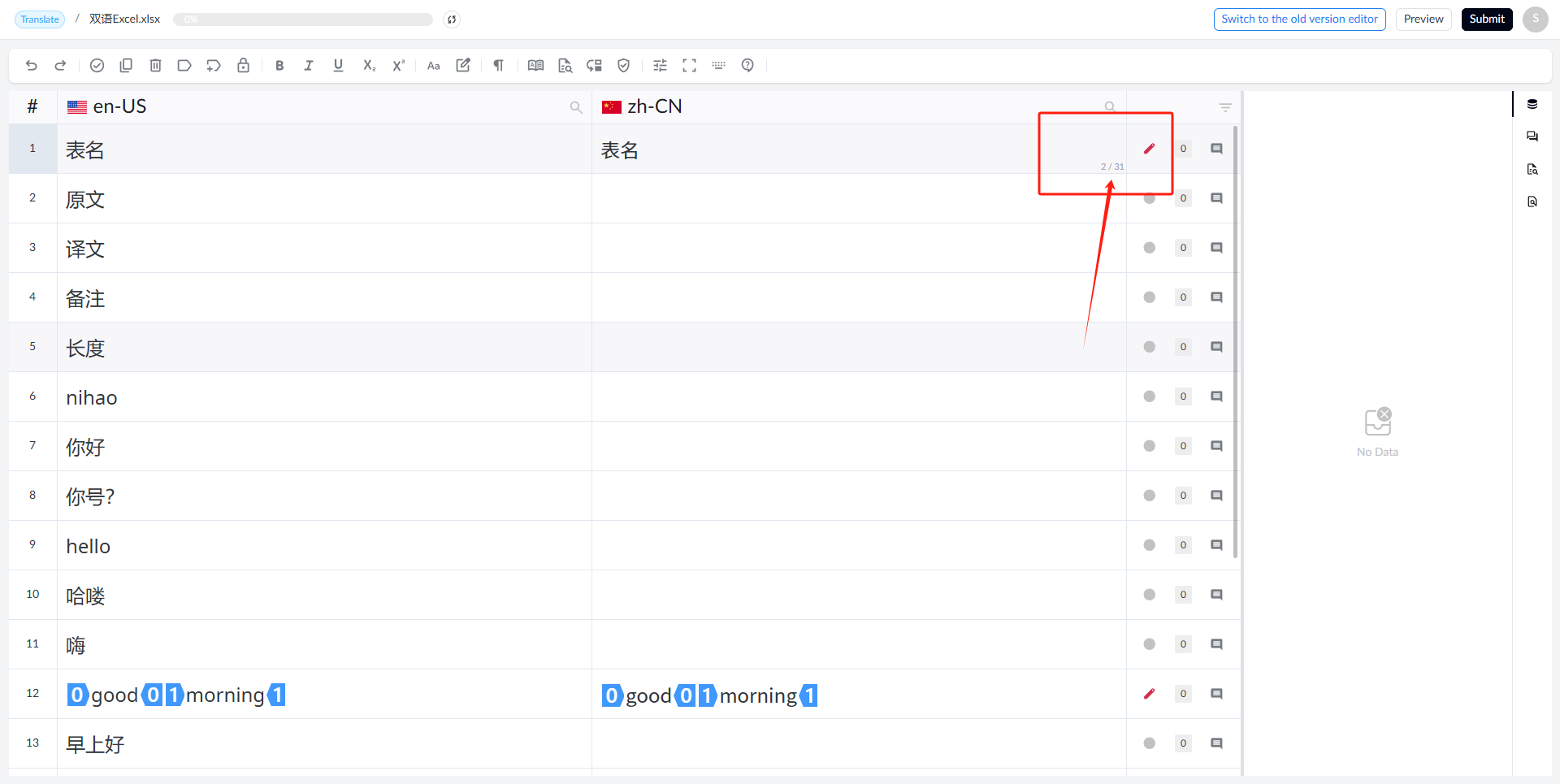Click the segment list vertical scrollbar
The image size is (1560, 784).
(1236, 341)
